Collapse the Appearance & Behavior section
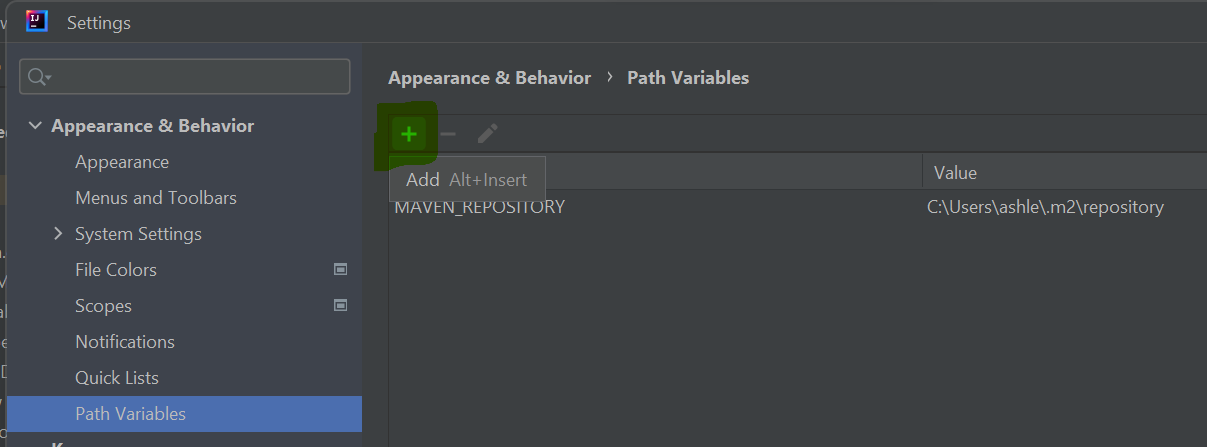This screenshot has width=1207, height=447. click(36, 126)
